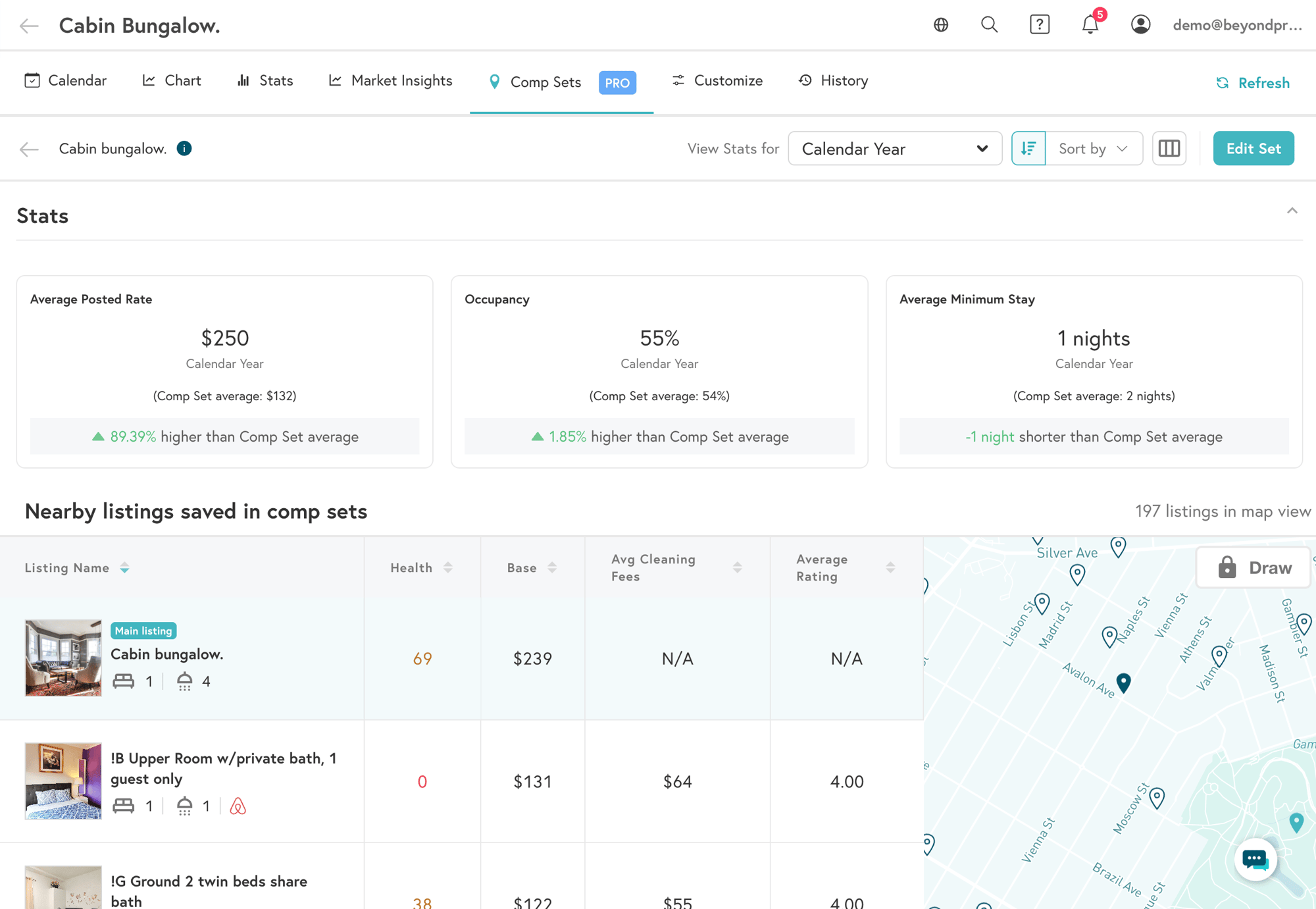Open the user account avatar icon
This screenshot has width=1316, height=909.
pos(1140,25)
